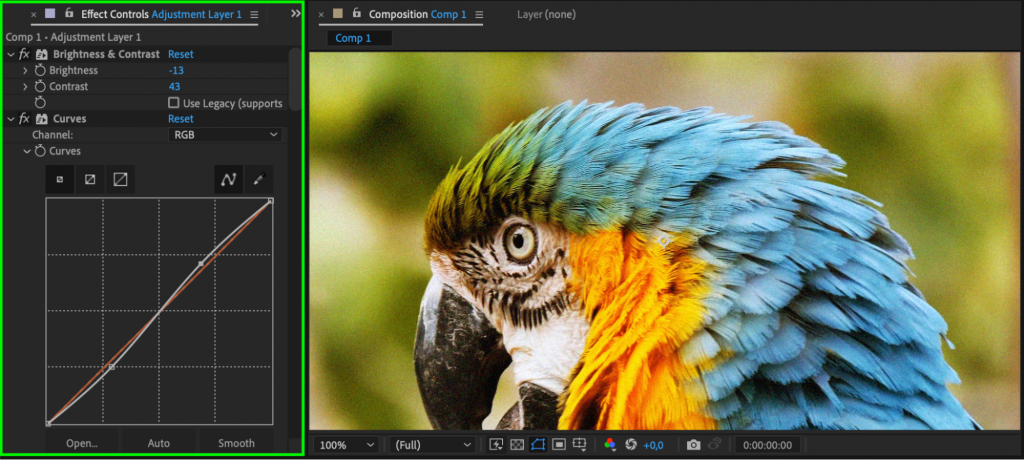Open the 100% magnification dropdown
The width and height of the screenshot is (1024, 460).
tap(344, 444)
